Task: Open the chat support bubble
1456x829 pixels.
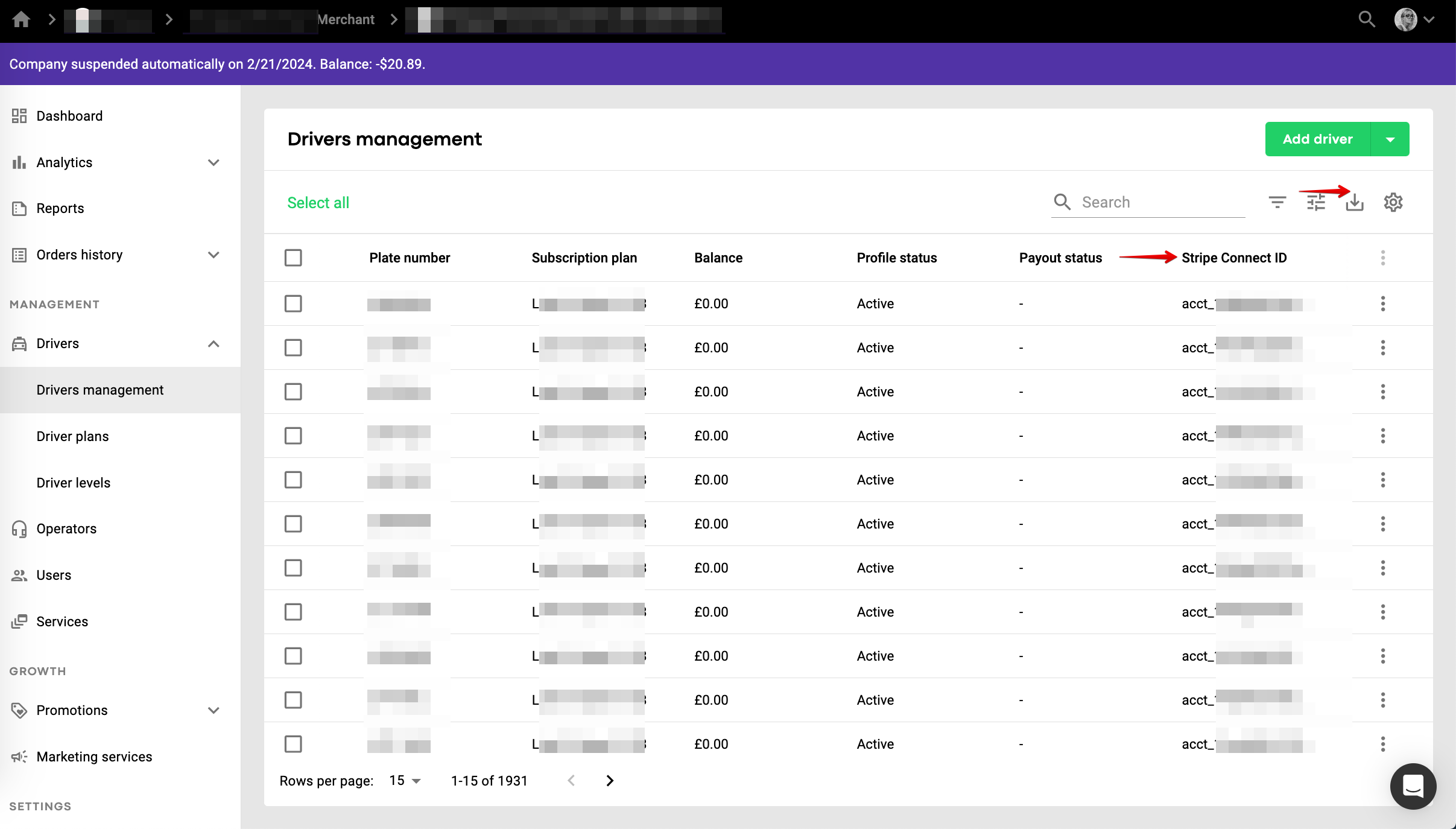Action: click(1413, 786)
